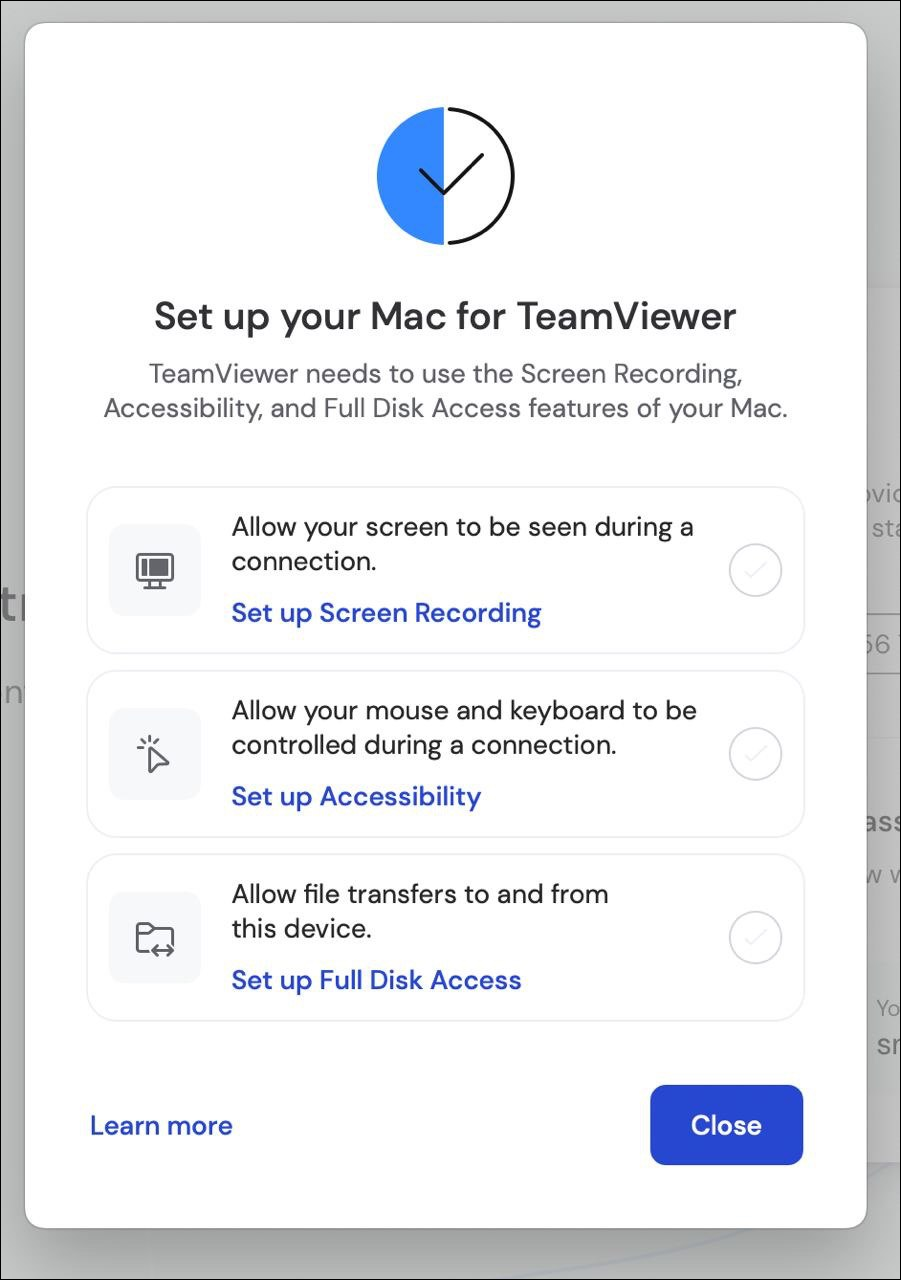
Task: Select the mouse and keyboard permission card
Action: coord(445,753)
